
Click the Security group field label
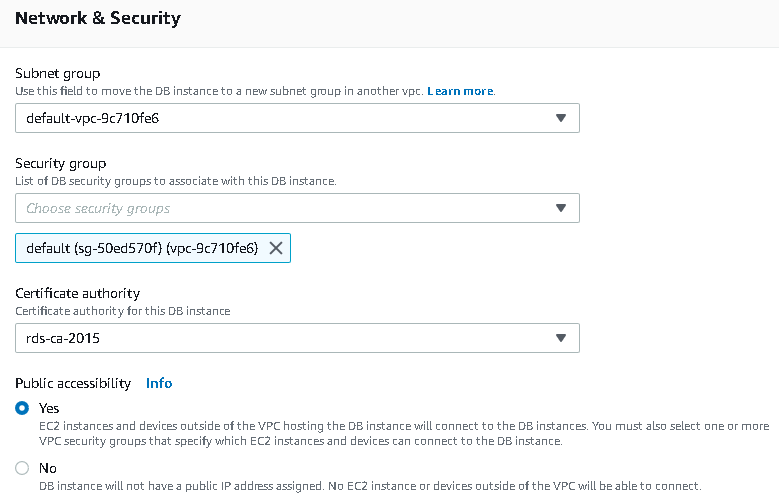[60, 163]
